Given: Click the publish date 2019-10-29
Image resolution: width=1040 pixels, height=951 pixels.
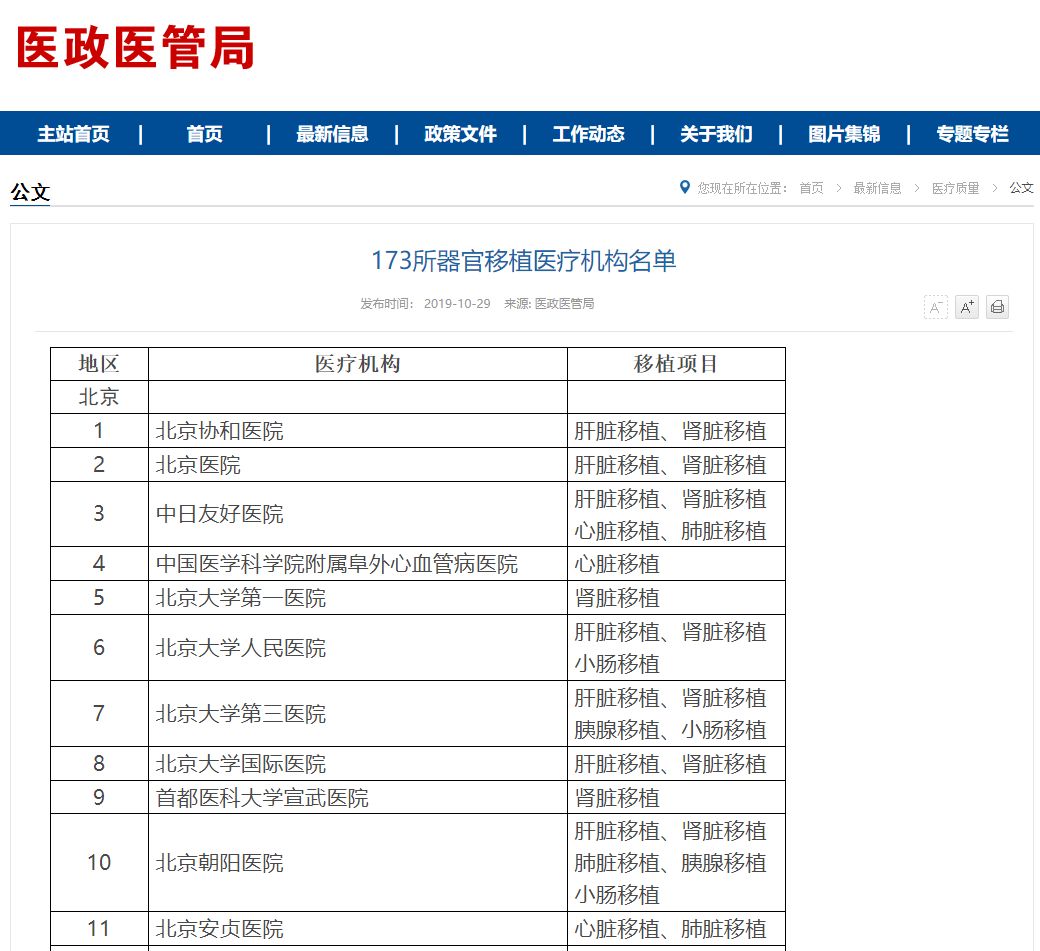Looking at the screenshot, I should click(457, 304).
